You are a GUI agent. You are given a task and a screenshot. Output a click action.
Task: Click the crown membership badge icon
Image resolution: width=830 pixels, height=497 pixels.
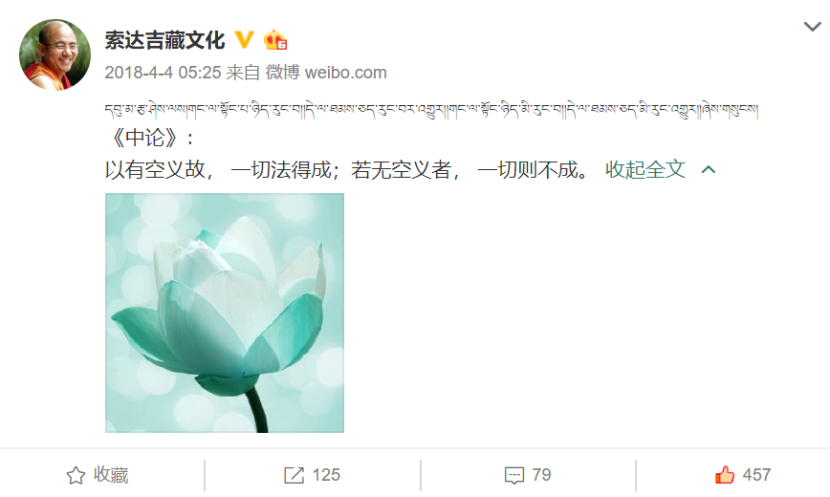tap(275, 40)
